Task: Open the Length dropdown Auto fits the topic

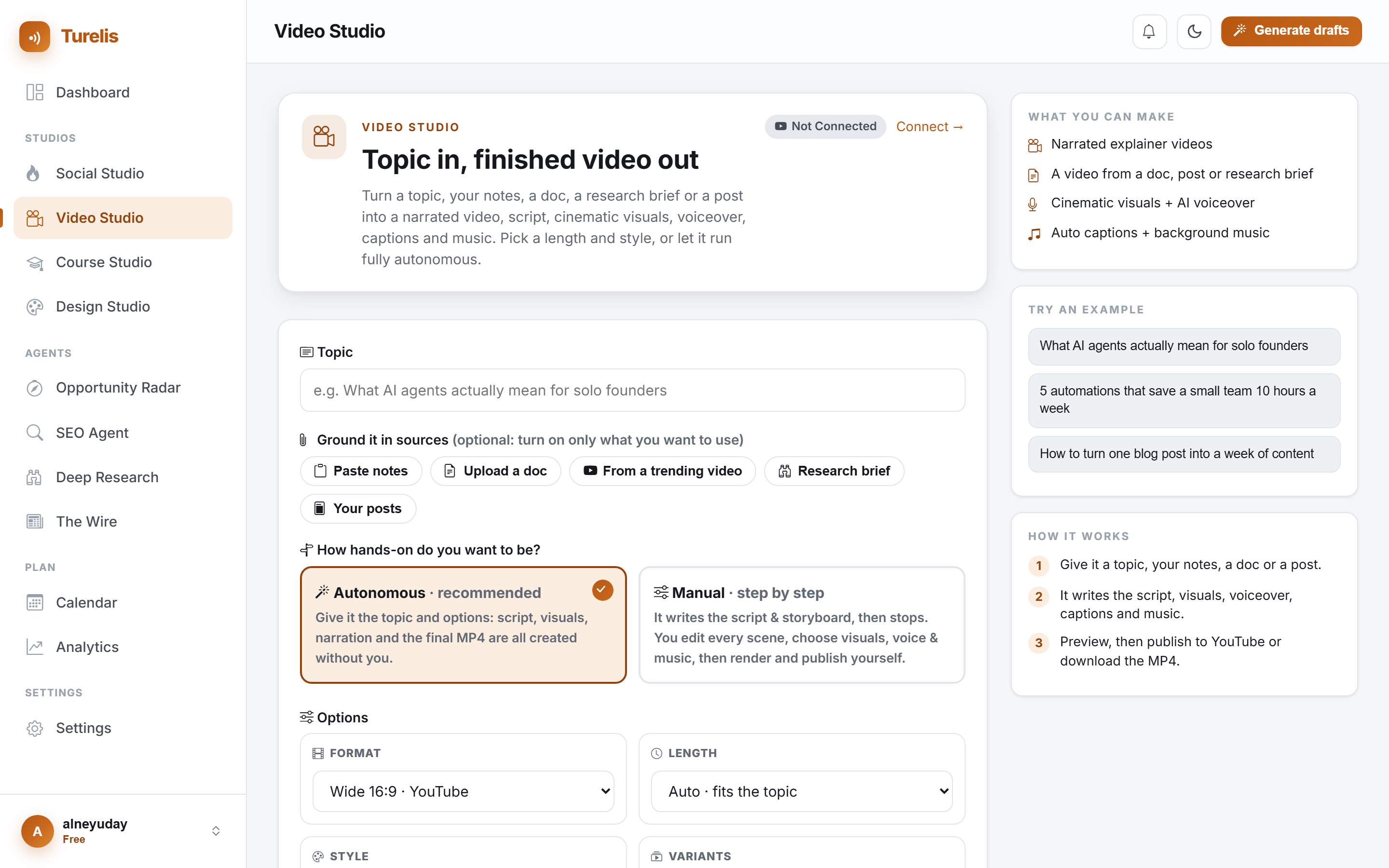Action: 802,791
